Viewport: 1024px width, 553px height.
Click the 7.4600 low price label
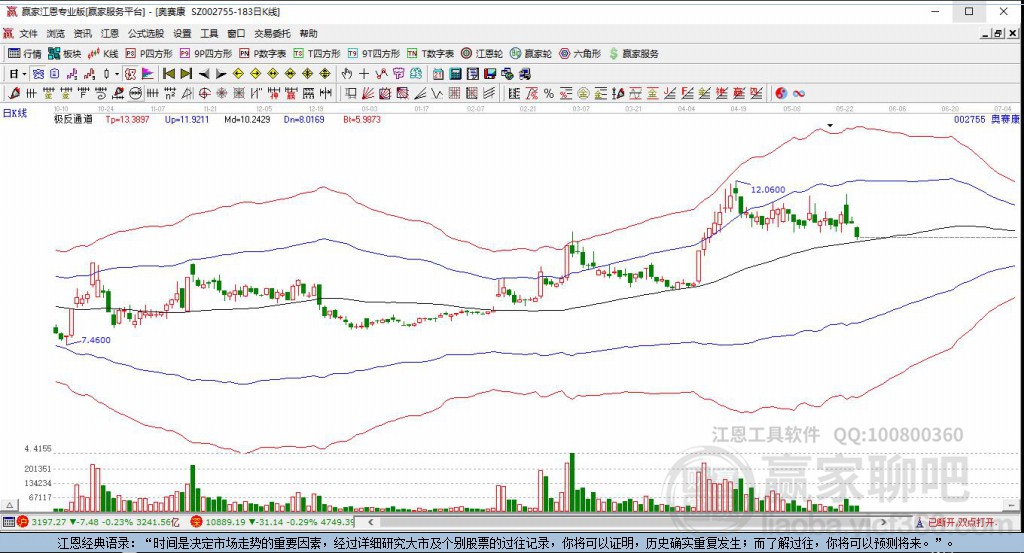point(96,340)
